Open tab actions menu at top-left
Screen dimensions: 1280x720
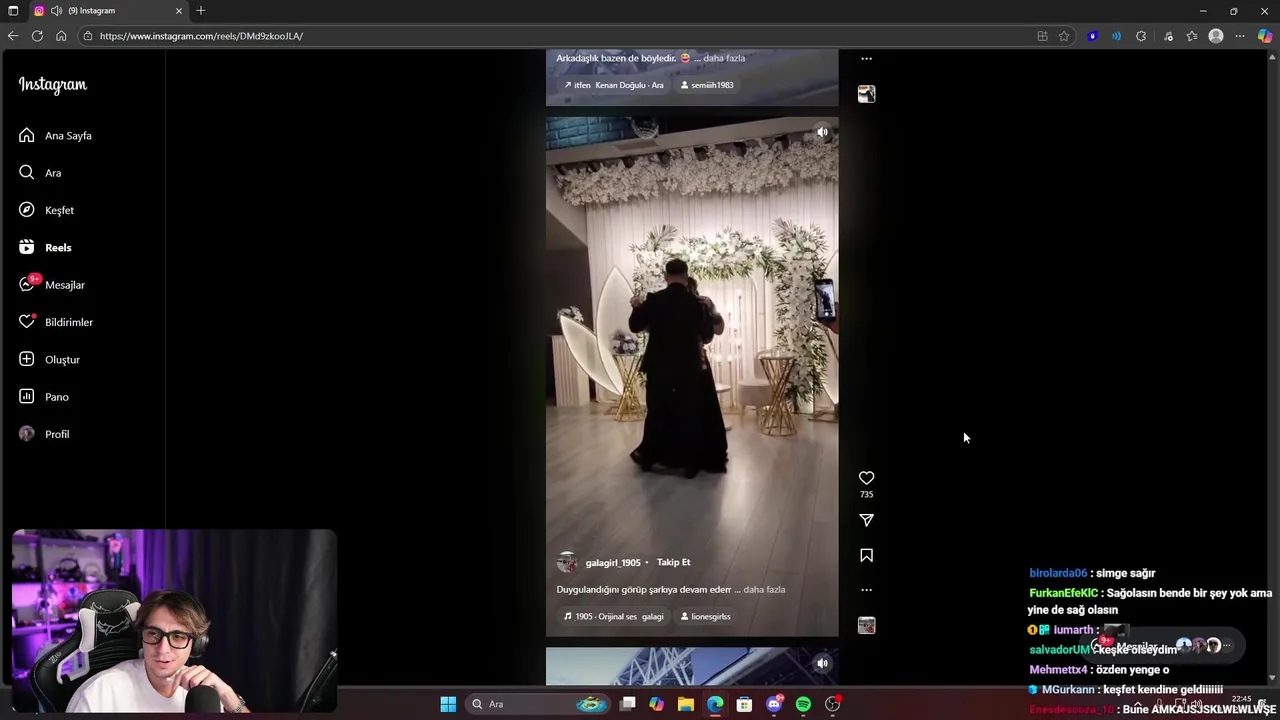point(13,11)
